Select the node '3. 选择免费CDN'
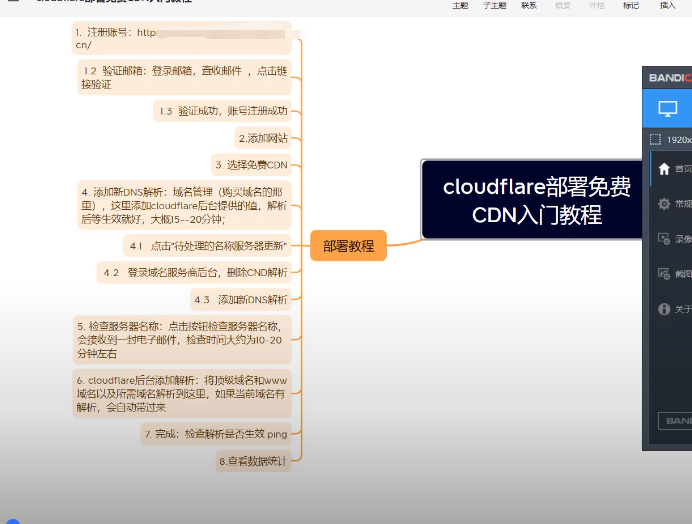692x524 pixels. pyautogui.click(x=251, y=165)
